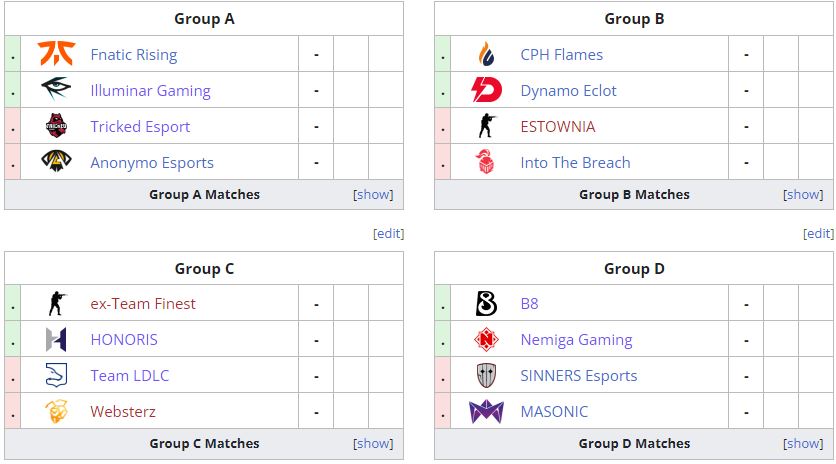
Task: Click the Illuminar Gaming team logo
Action: click(x=55, y=91)
